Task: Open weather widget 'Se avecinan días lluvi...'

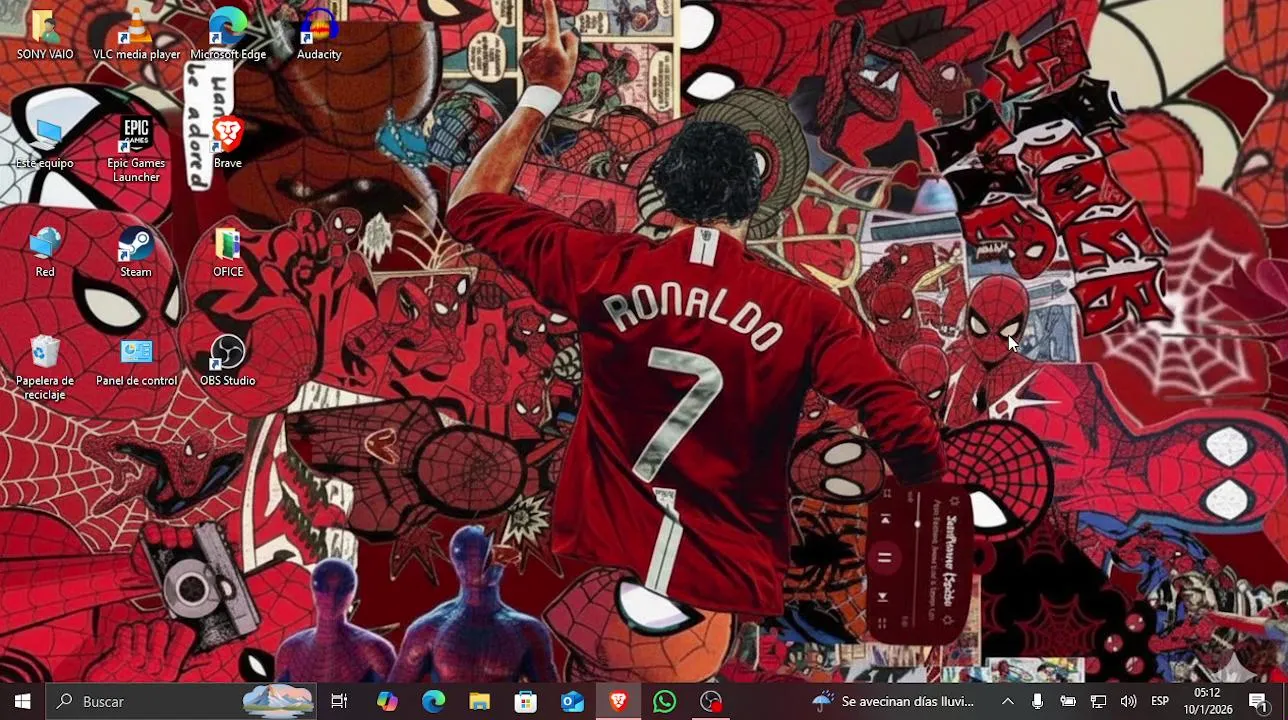Action: pos(894,701)
